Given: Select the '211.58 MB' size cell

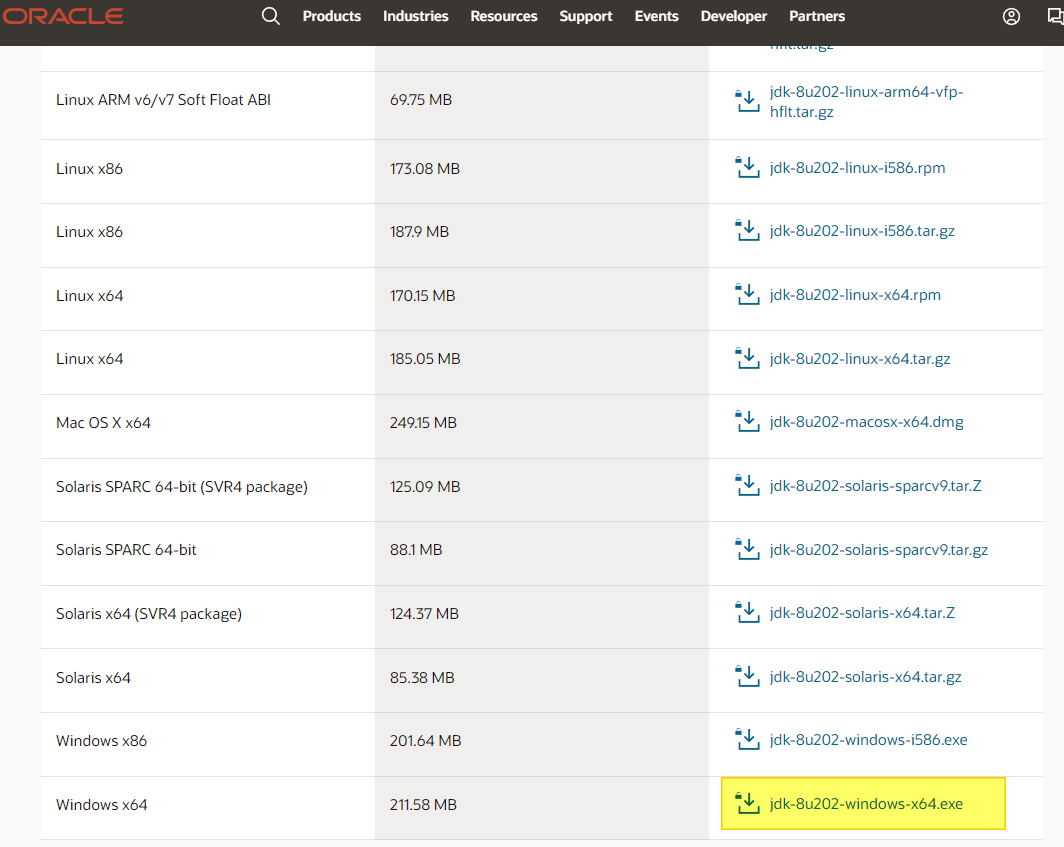Looking at the screenshot, I should (542, 808).
